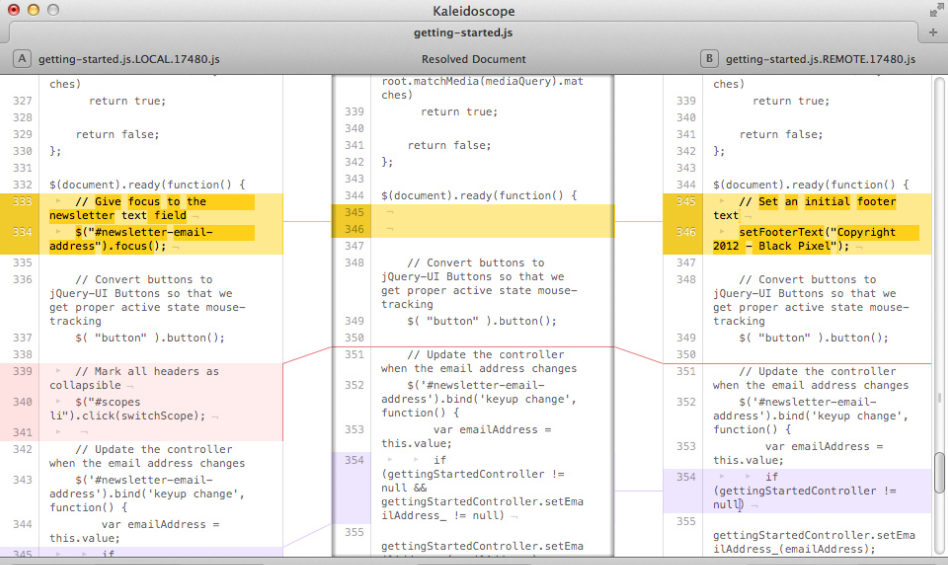Click the "Resolved Document" header label
This screenshot has width=948, height=565.
(473, 59)
